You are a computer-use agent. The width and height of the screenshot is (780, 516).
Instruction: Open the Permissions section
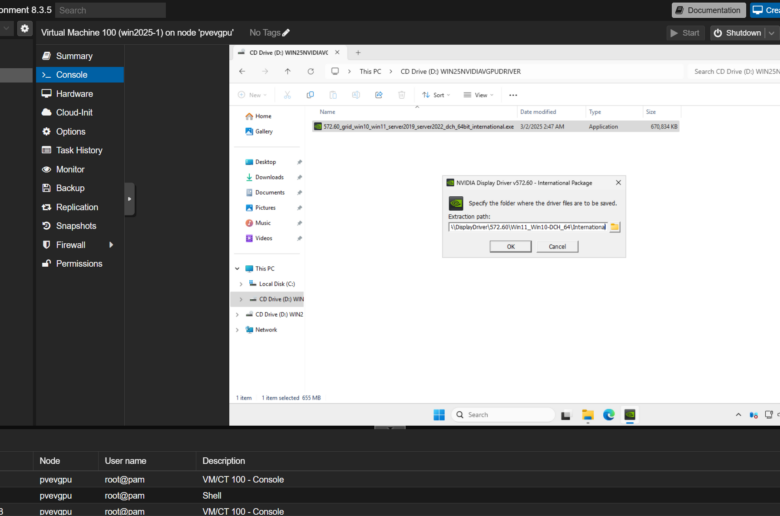click(x=80, y=264)
